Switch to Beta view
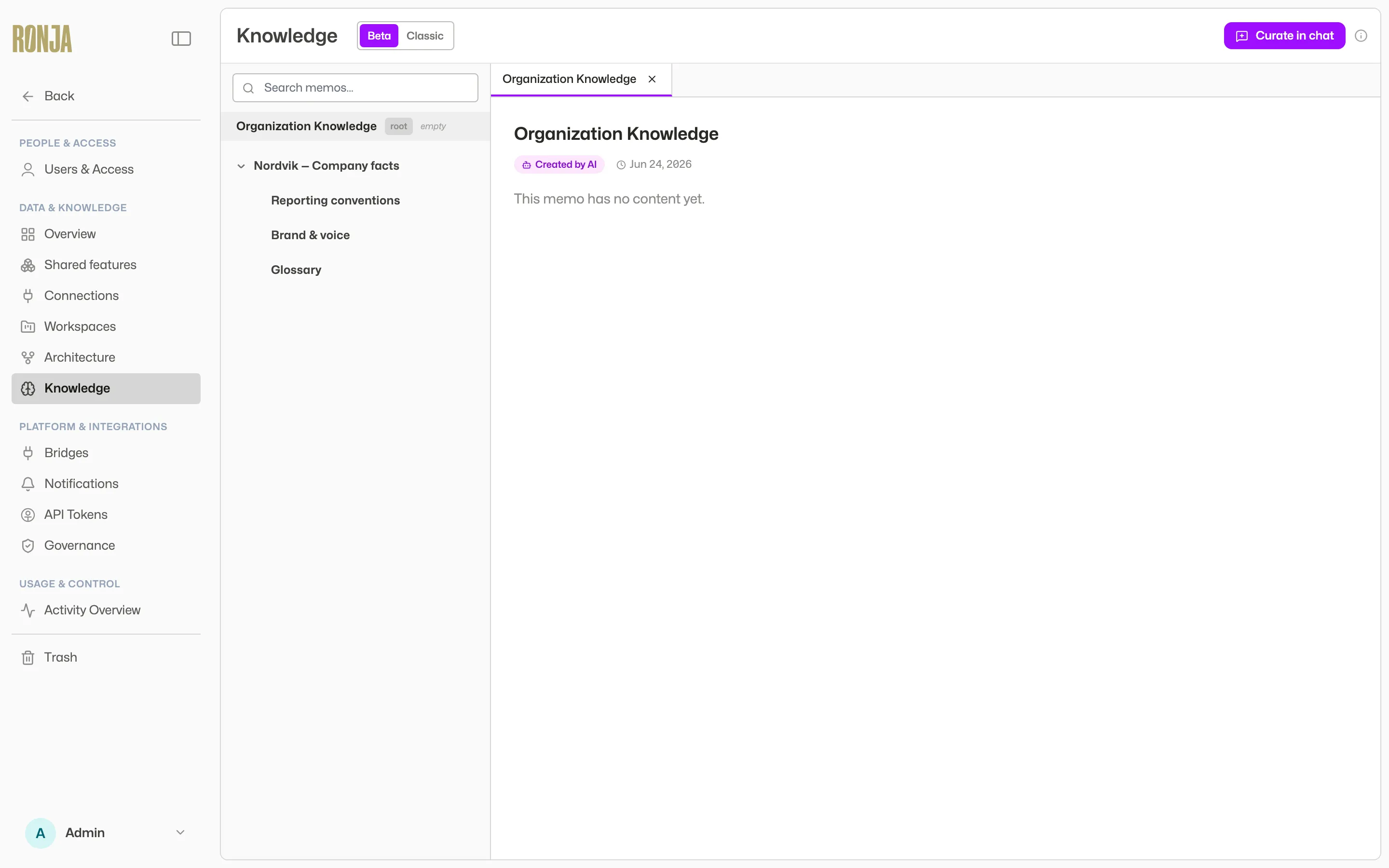 379,36
